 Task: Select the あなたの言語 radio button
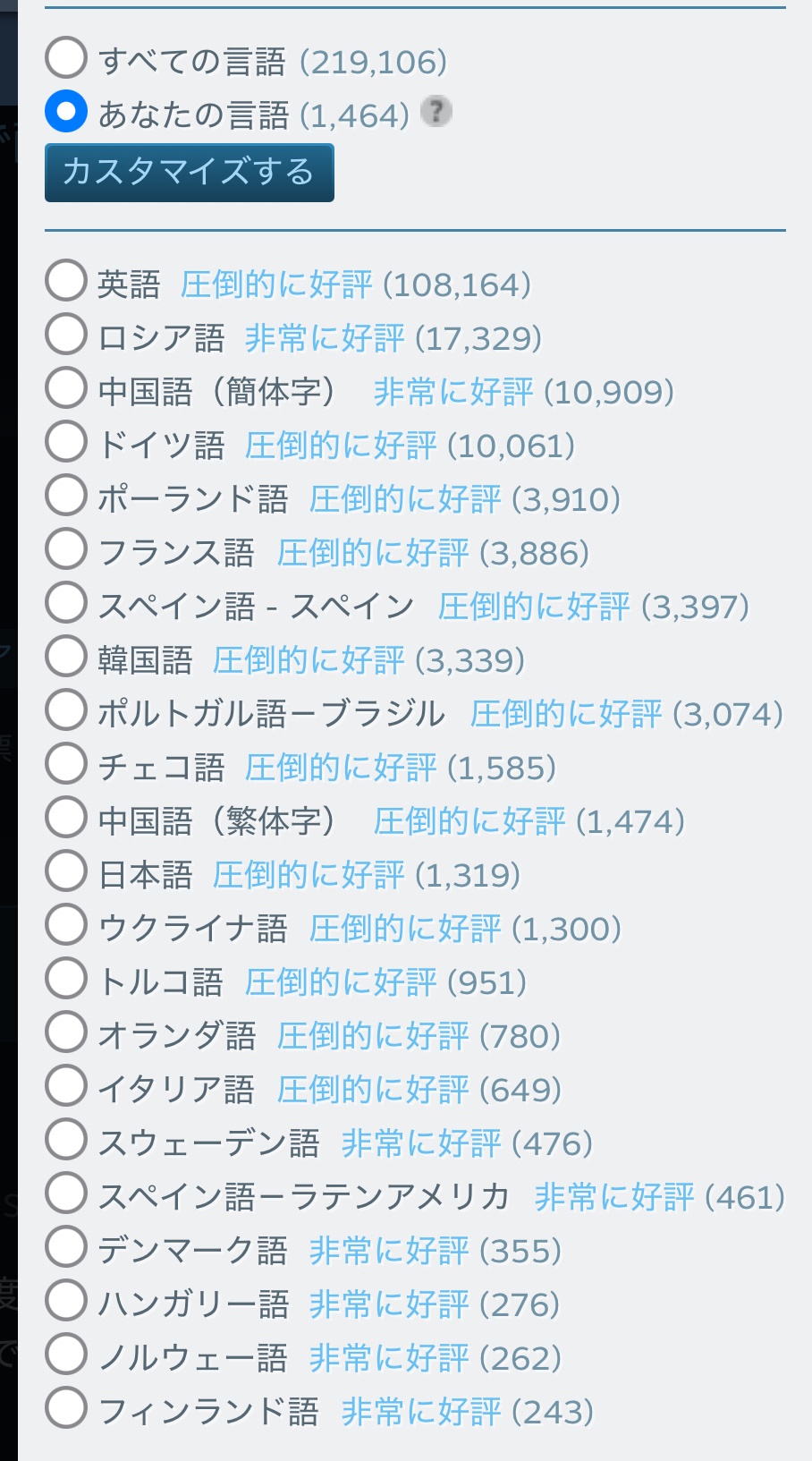pyautogui.click(x=66, y=112)
